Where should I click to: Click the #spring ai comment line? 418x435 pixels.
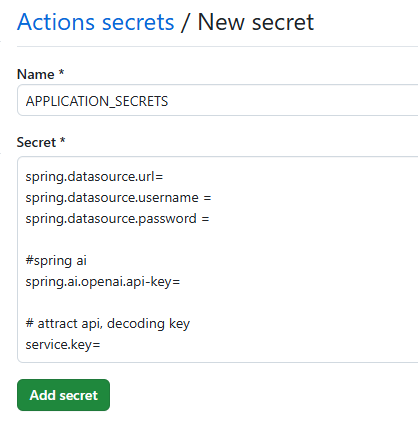tap(56, 261)
